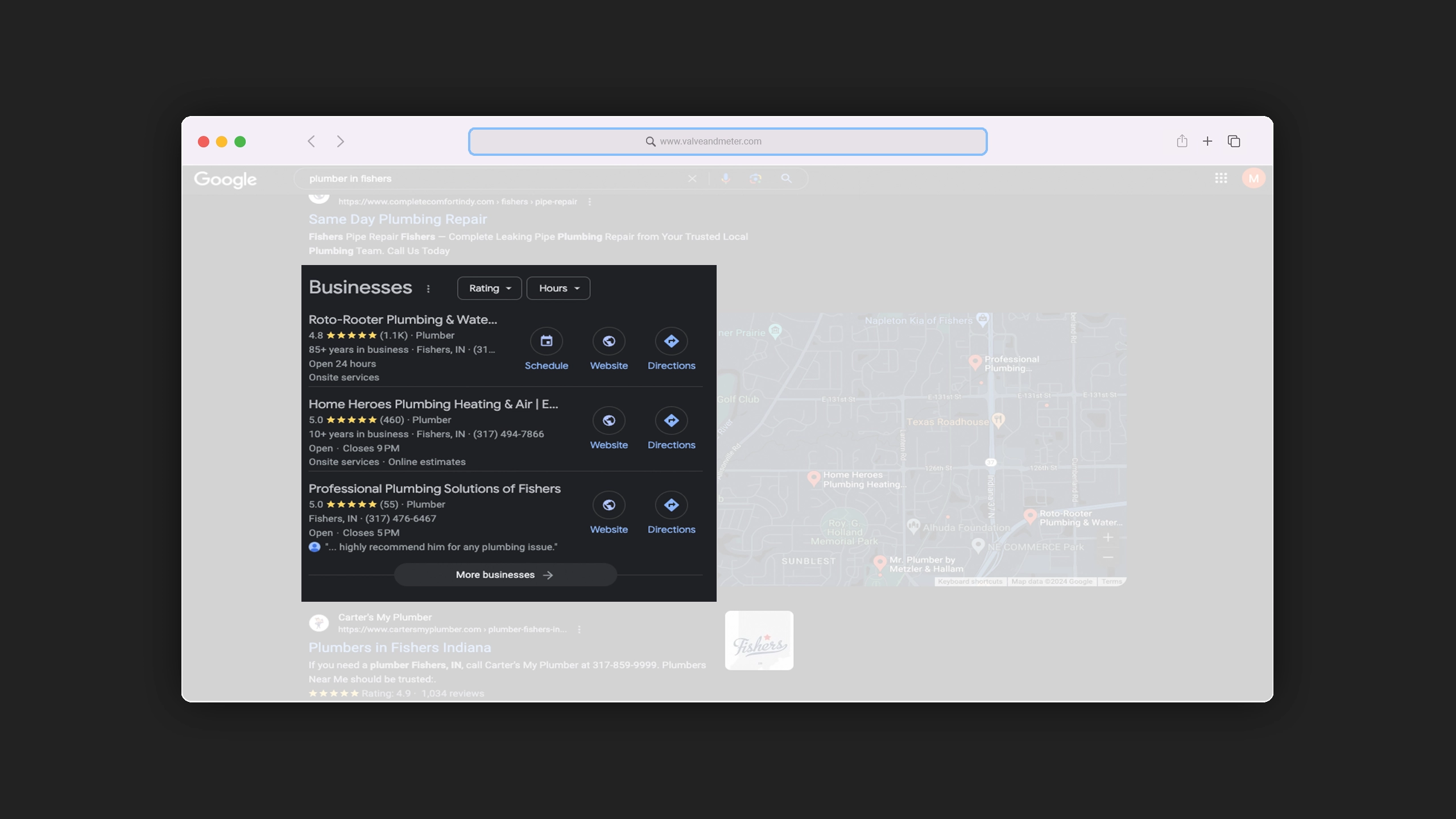
Task: Click NE COMMERCE Park map marker
Action: point(978,545)
